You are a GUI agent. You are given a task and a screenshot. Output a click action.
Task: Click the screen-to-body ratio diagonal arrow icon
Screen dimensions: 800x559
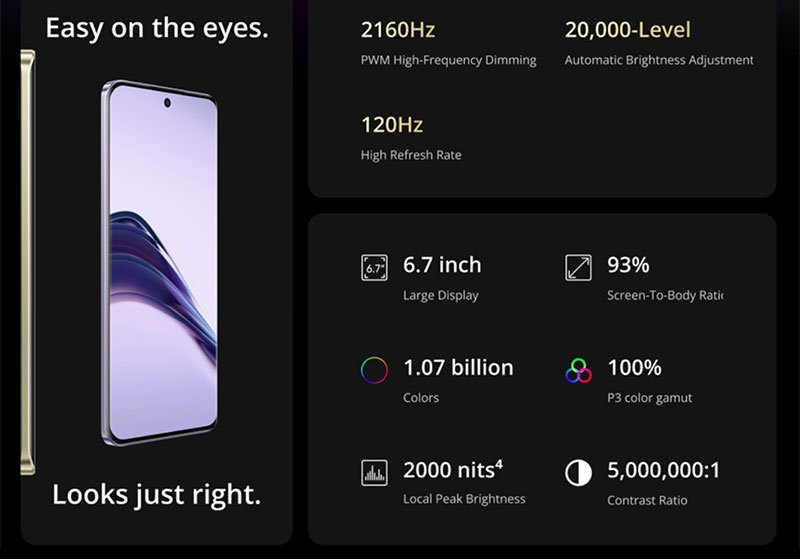pos(578,268)
